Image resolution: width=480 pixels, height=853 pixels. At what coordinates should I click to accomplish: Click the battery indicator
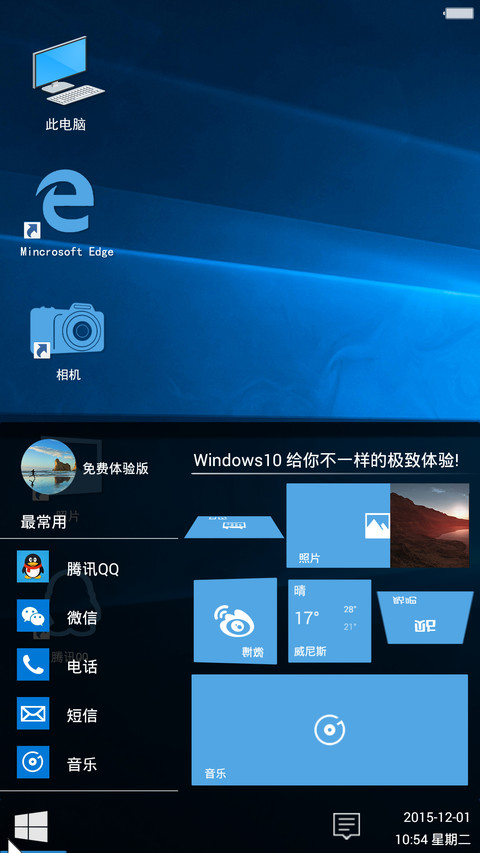pyautogui.click(x=458, y=13)
